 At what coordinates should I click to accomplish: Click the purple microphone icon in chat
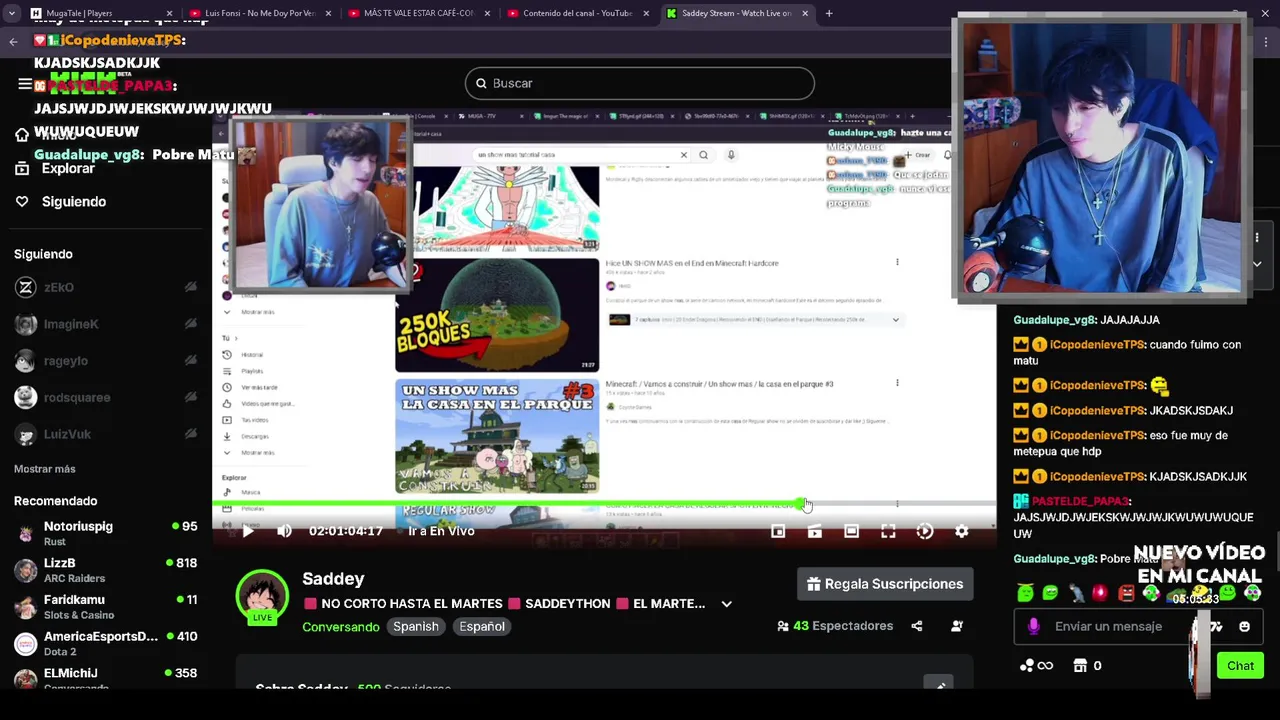tap(1033, 626)
